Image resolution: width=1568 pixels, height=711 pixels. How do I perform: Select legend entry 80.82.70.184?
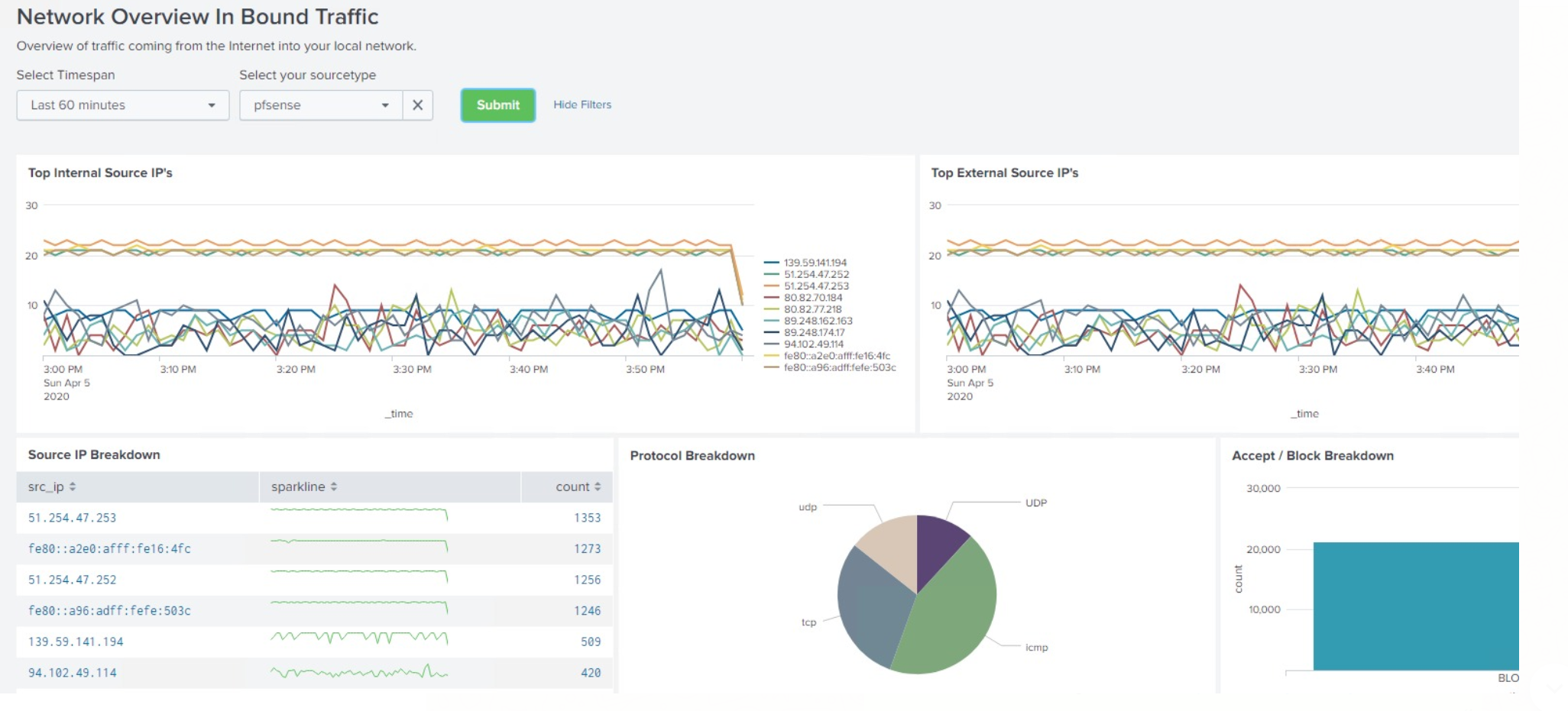pos(803,298)
